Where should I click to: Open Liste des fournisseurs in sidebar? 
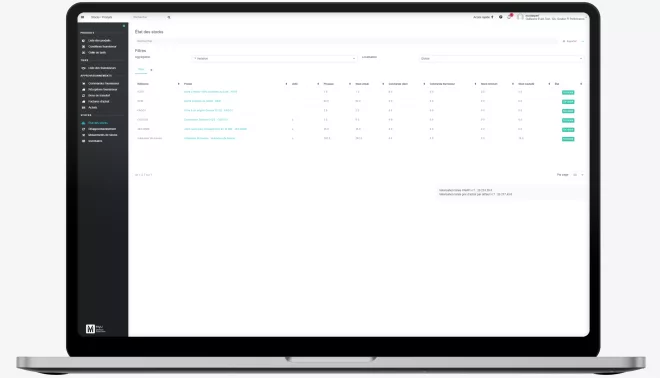pos(101,68)
